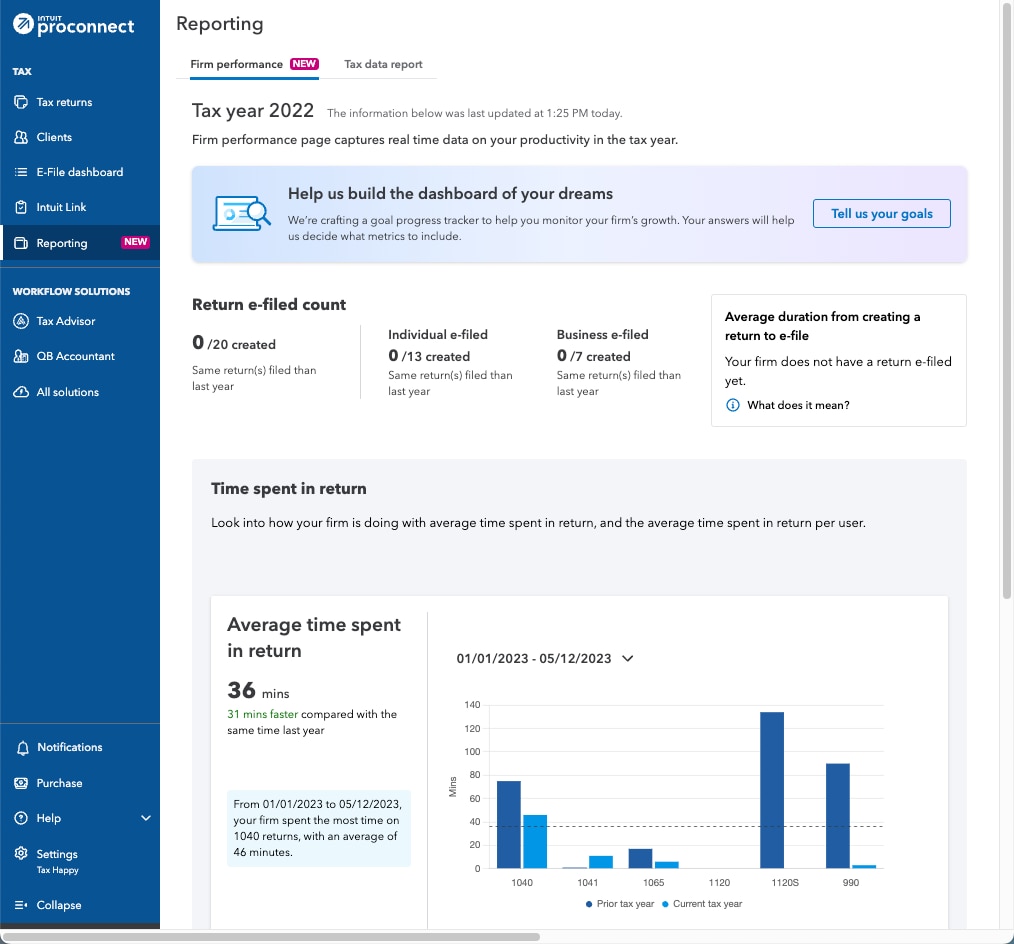Click the Intuit ProConnect logo
This screenshot has width=1014, height=944.
73,25
